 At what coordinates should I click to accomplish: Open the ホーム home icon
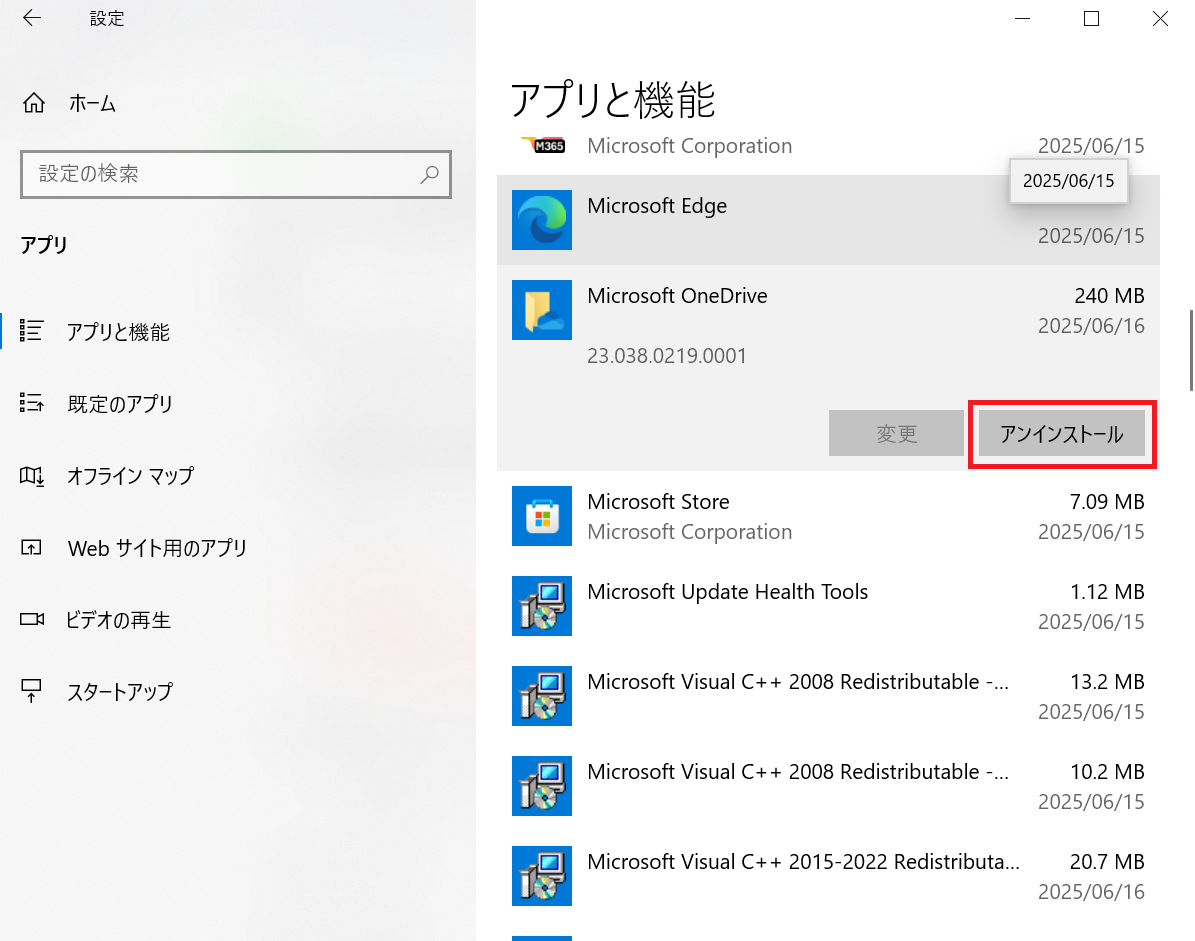[x=34, y=103]
